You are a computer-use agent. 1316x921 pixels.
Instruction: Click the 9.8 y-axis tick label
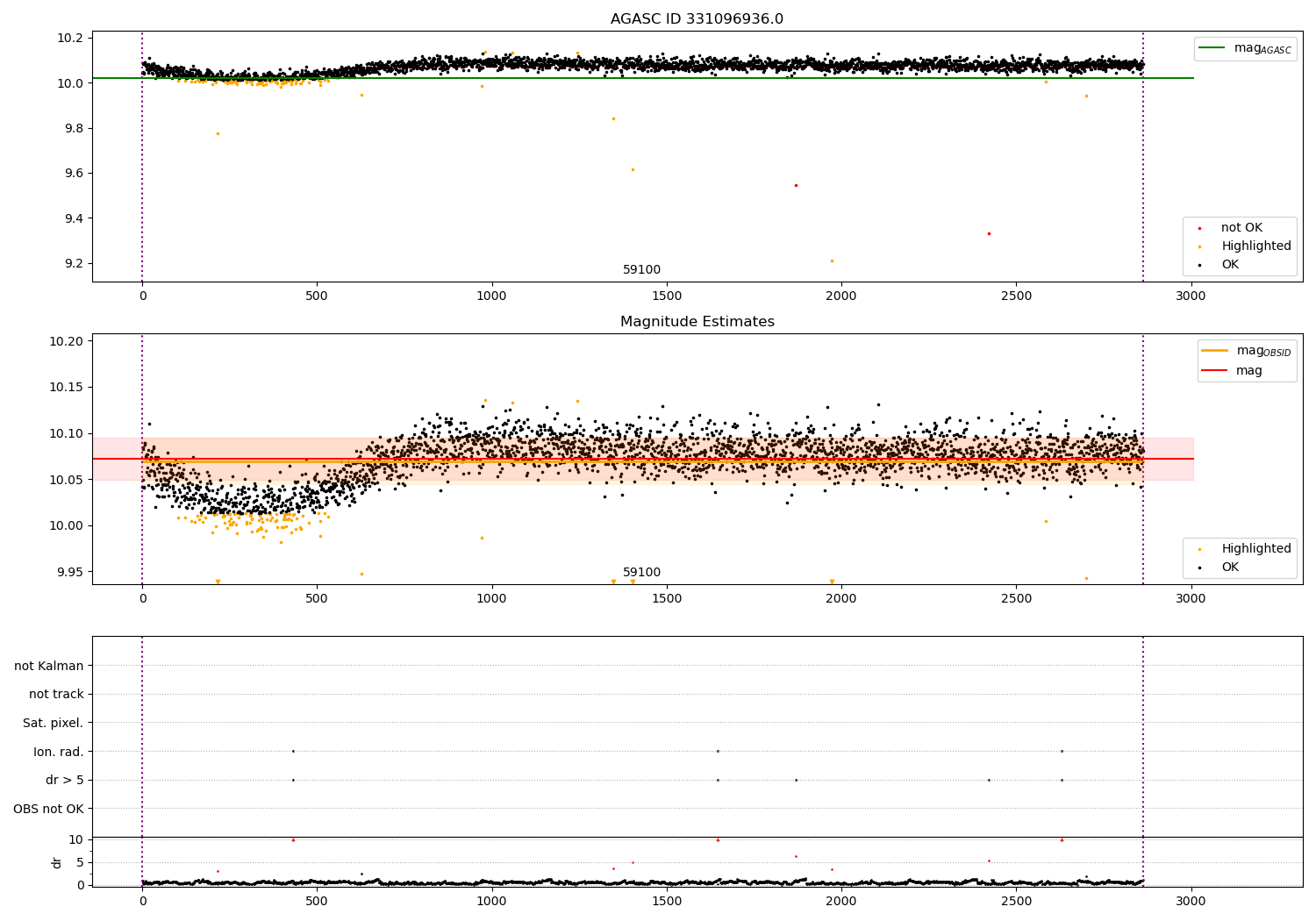75,128
